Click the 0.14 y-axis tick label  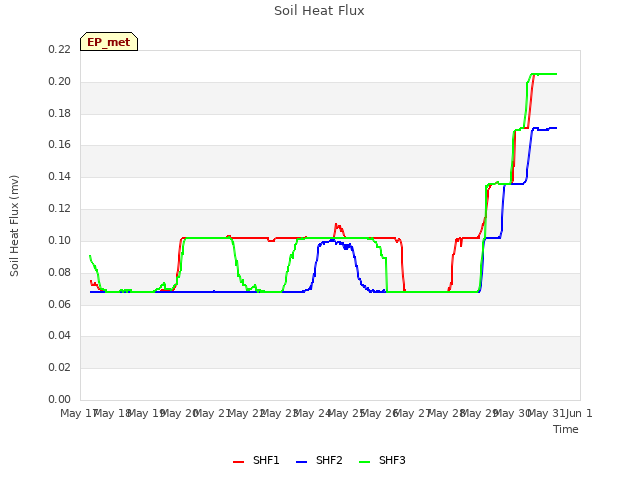click(x=59, y=176)
